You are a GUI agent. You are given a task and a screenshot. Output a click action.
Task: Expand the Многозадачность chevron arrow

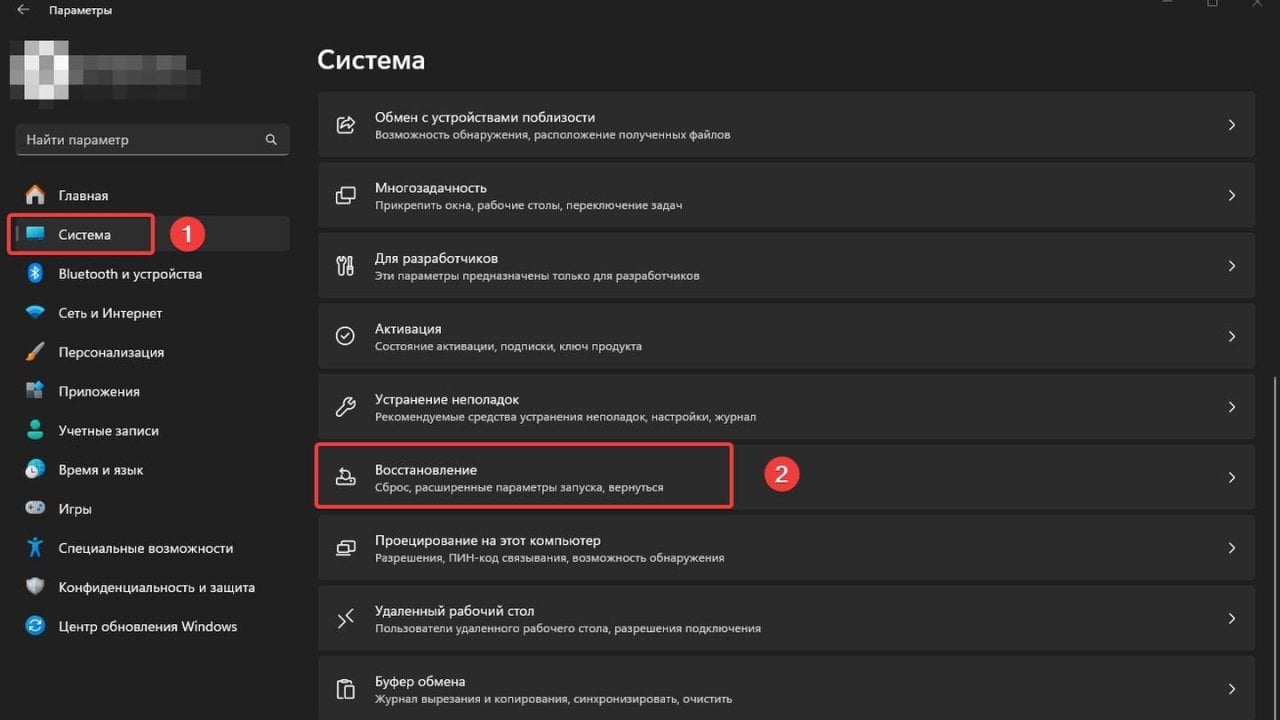(x=1231, y=195)
